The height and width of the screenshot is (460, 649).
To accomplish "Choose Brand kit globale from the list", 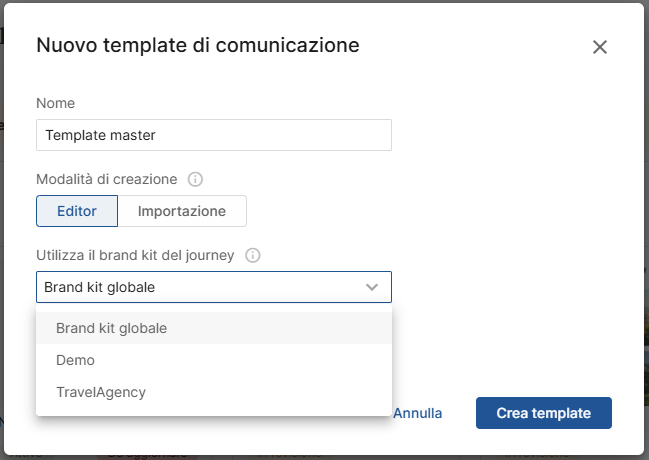I will tap(111, 328).
